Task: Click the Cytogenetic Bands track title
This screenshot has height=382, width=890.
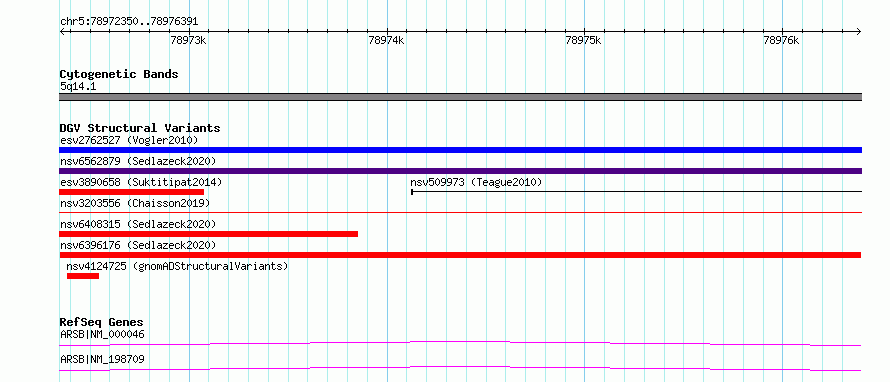Action: pyautogui.click(x=119, y=74)
